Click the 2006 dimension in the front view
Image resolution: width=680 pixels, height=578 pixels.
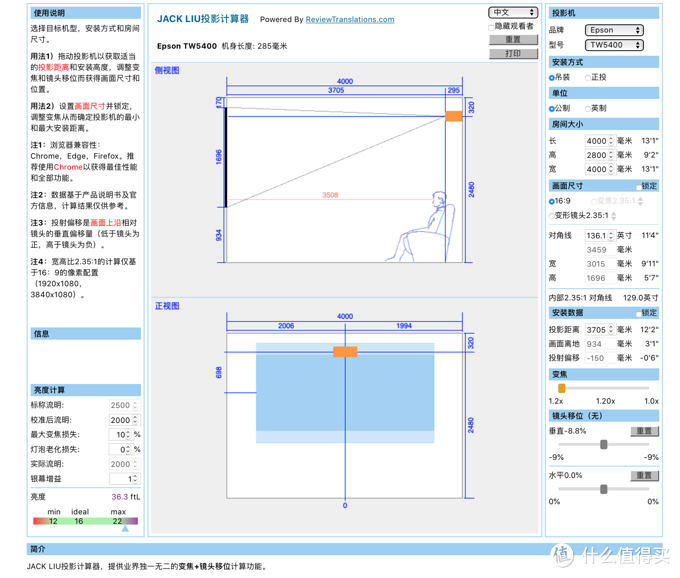pos(286,326)
